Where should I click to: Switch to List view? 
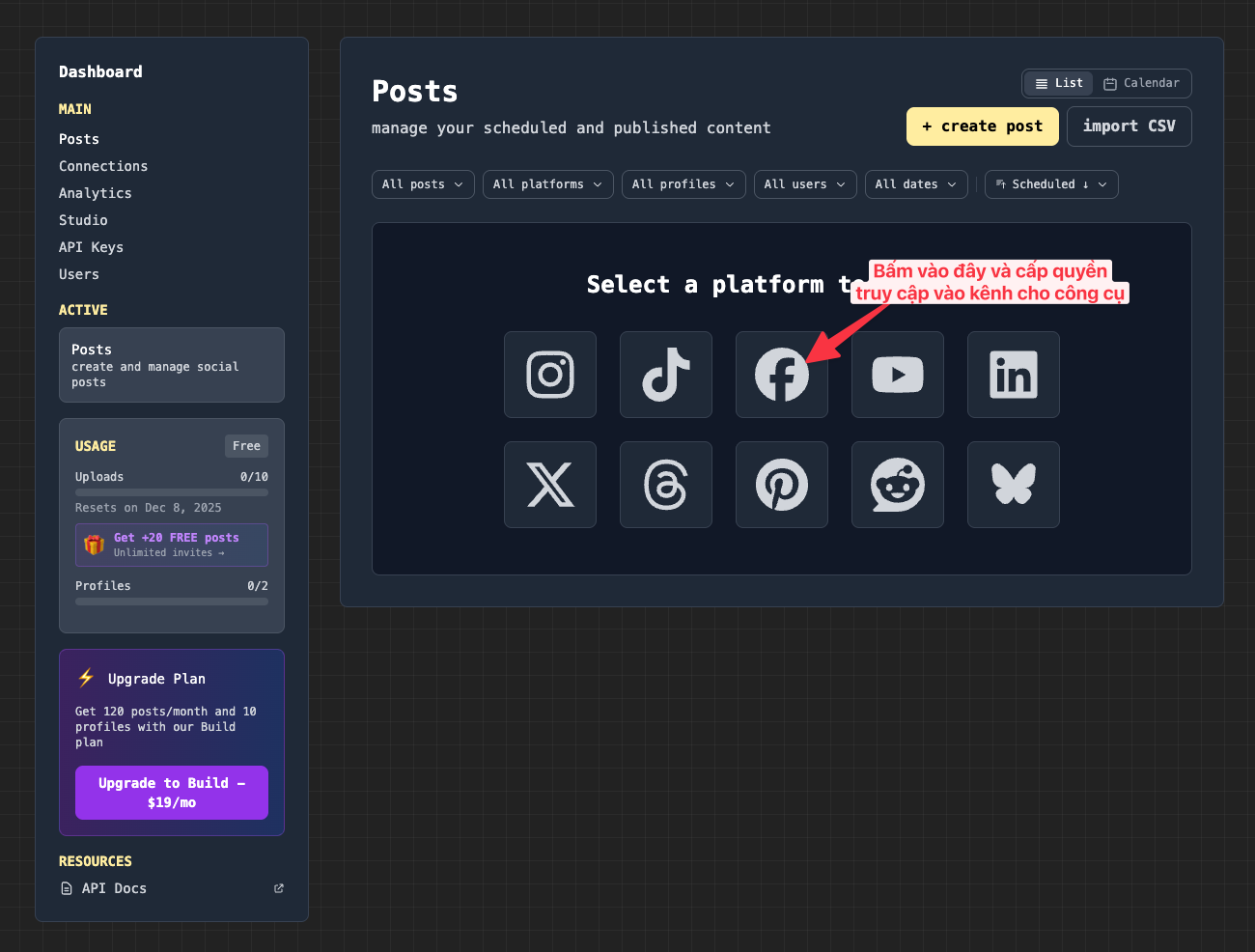[1059, 84]
